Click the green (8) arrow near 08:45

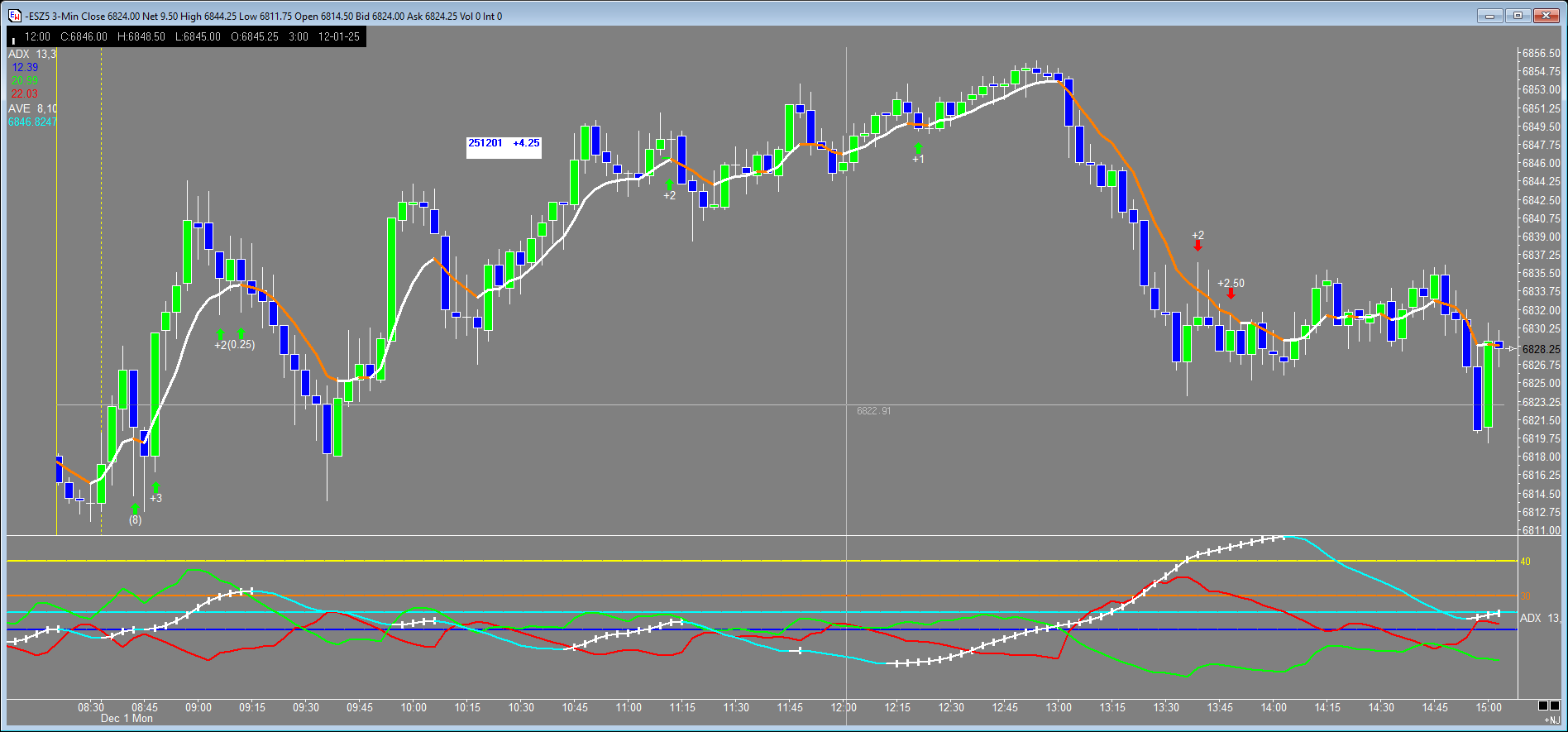(x=135, y=509)
